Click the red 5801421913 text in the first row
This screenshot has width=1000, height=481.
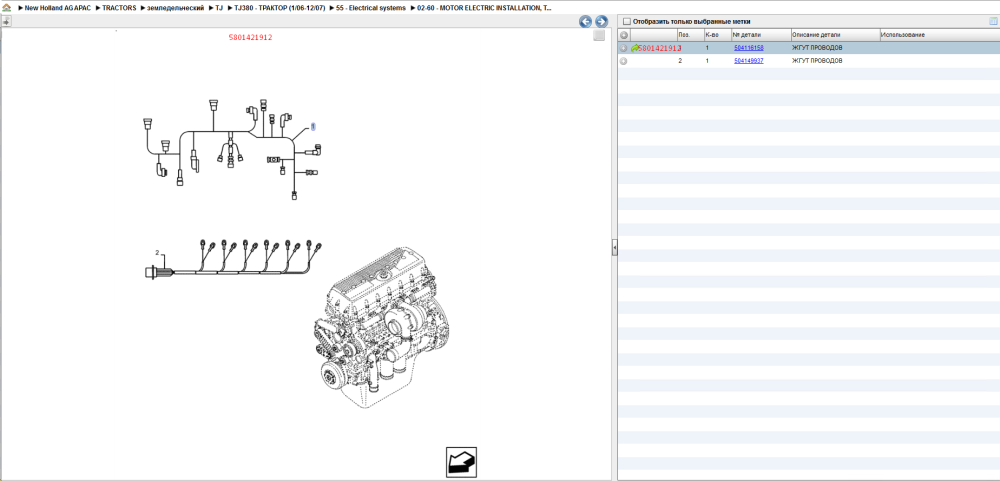pos(660,48)
